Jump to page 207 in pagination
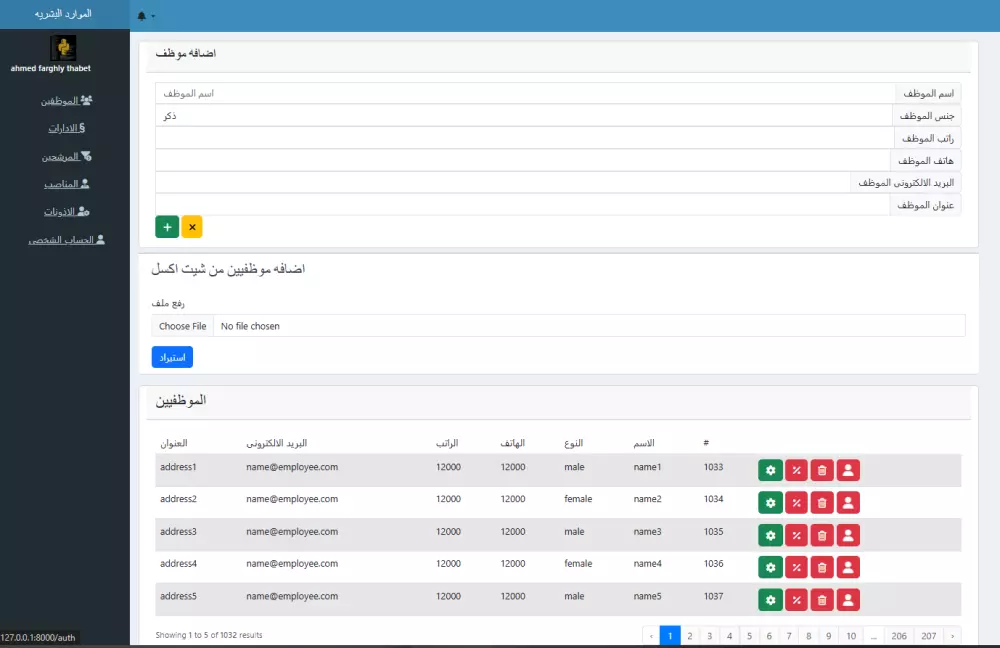 tap(929, 636)
